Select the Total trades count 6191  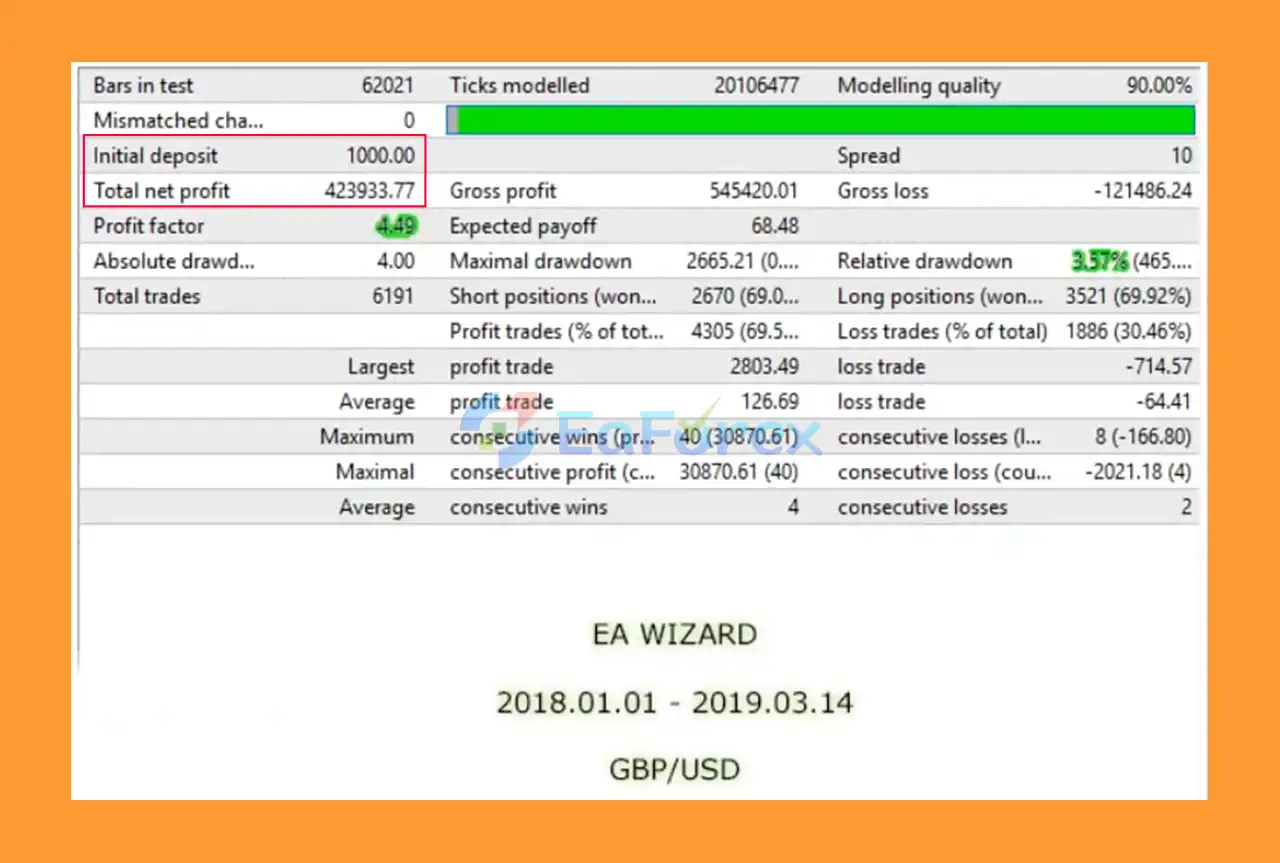(x=394, y=296)
